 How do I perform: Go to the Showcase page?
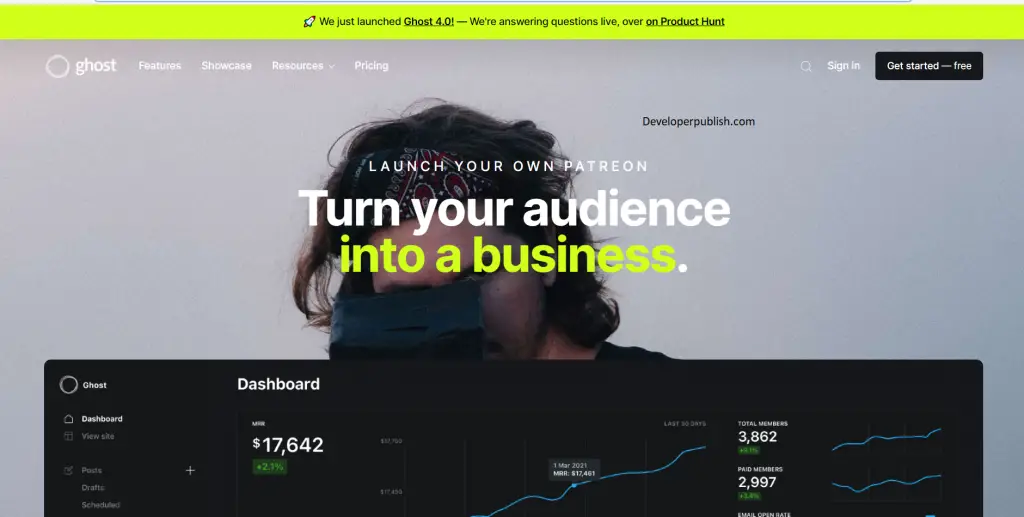point(227,65)
